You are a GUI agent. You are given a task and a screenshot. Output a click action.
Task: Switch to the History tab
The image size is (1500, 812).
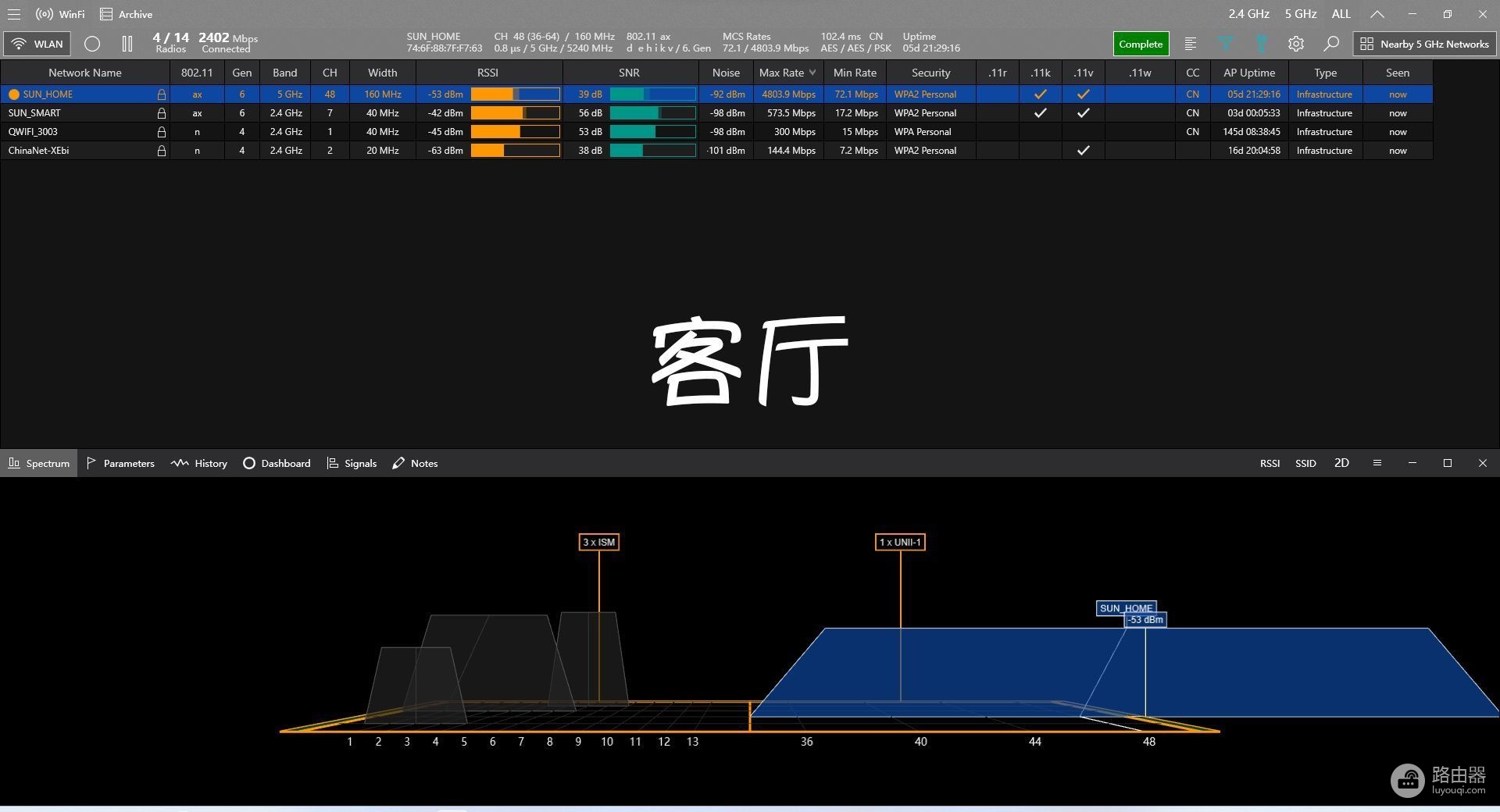point(199,463)
